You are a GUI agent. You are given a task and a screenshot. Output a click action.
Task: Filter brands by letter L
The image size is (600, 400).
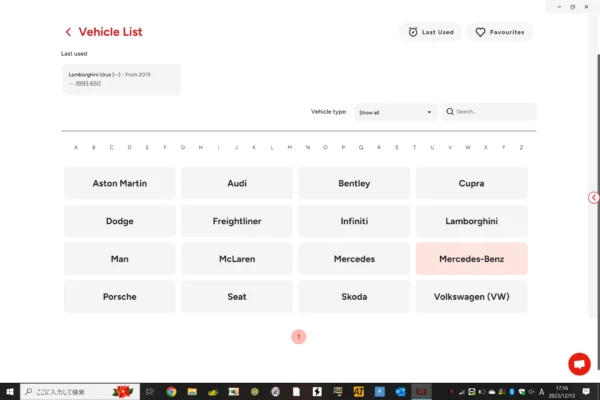(x=272, y=147)
